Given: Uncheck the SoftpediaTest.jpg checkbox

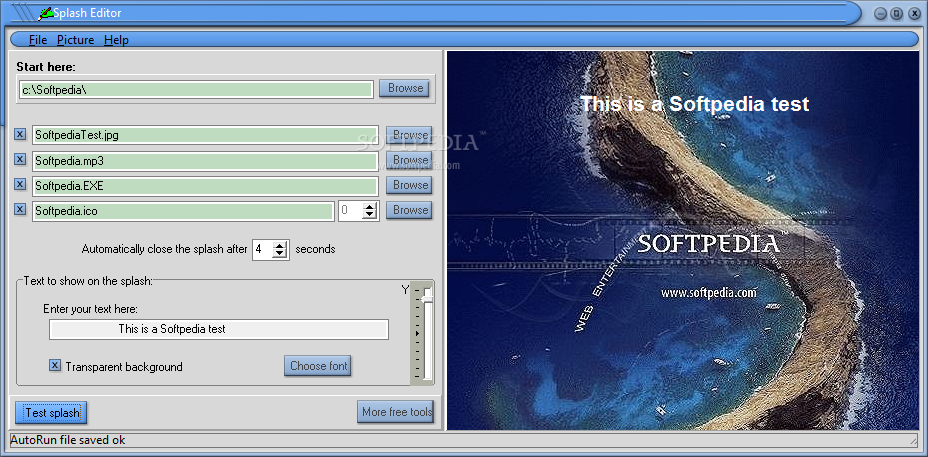Looking at the screenshot, I should click(20, 134).
